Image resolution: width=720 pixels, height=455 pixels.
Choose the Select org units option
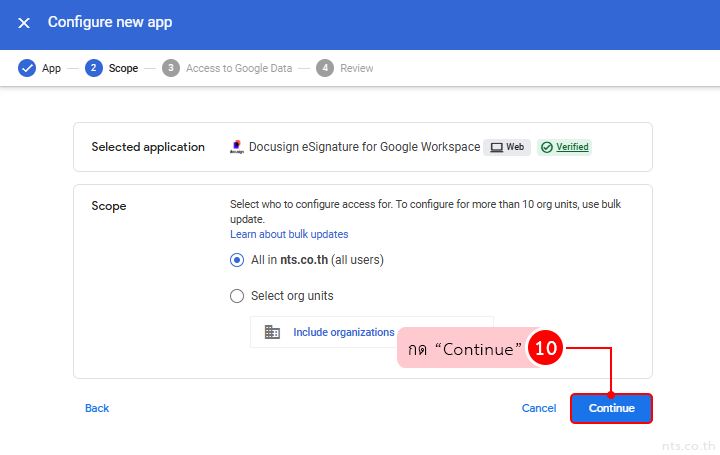click(x=237, y=296)
